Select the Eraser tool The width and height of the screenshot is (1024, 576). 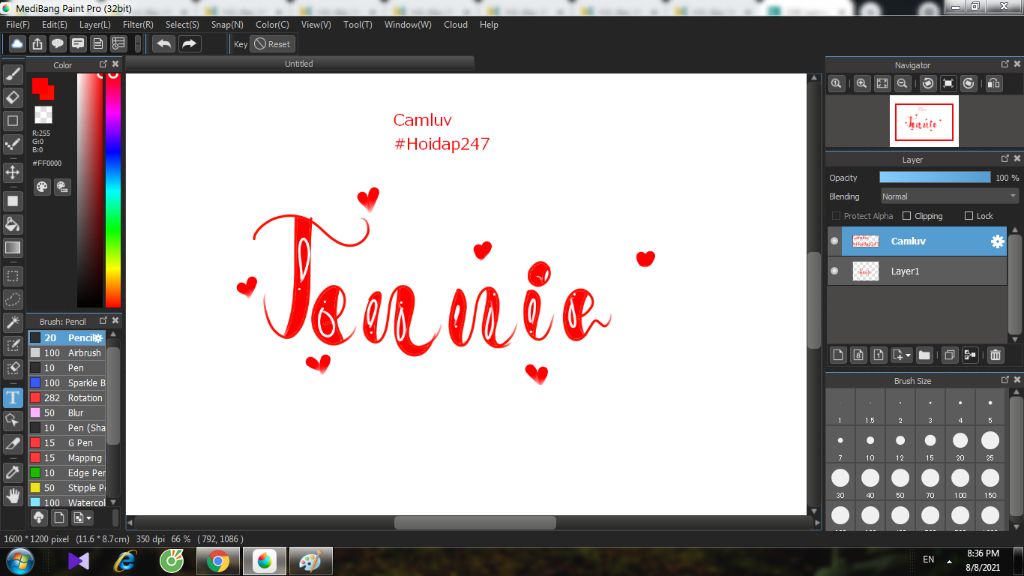[12, 97]
